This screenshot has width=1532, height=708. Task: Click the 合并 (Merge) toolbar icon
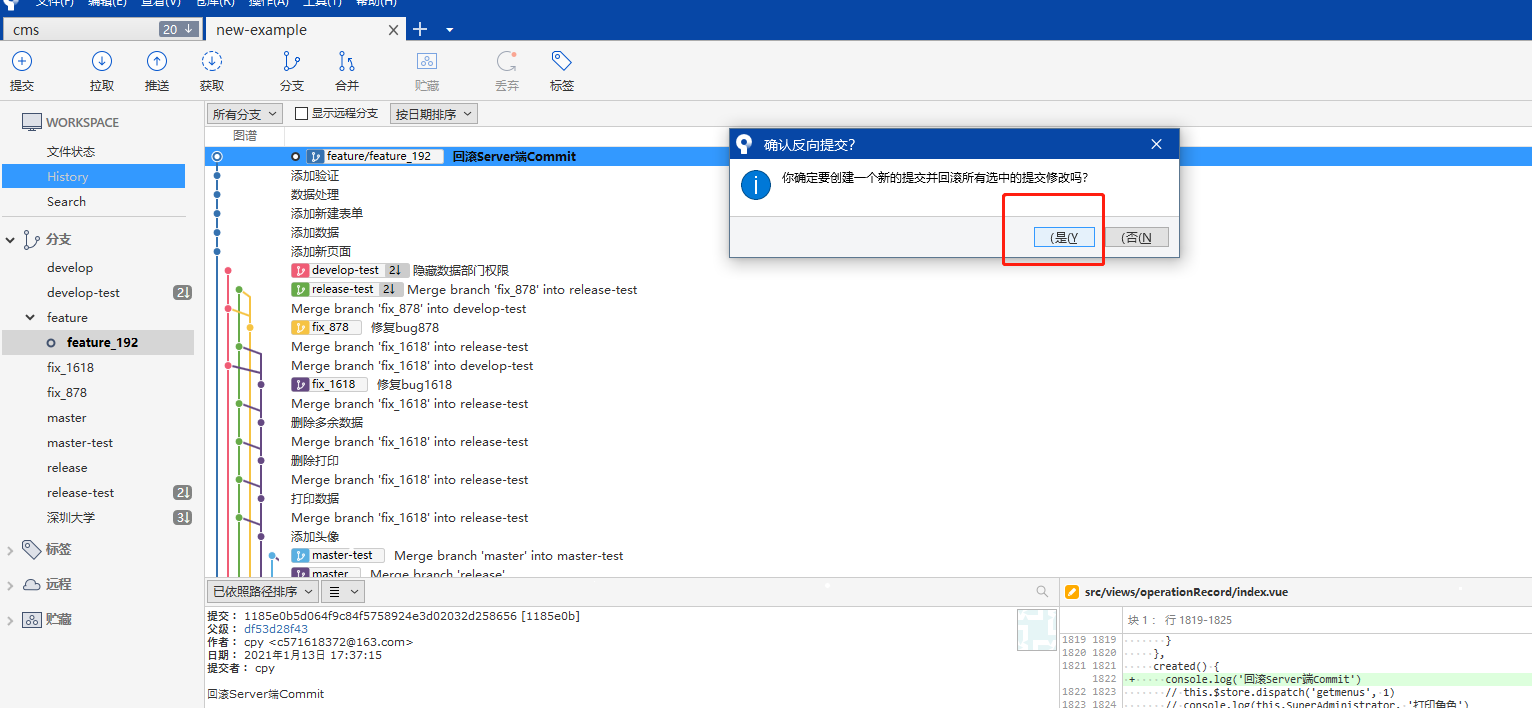click(347, 62)
